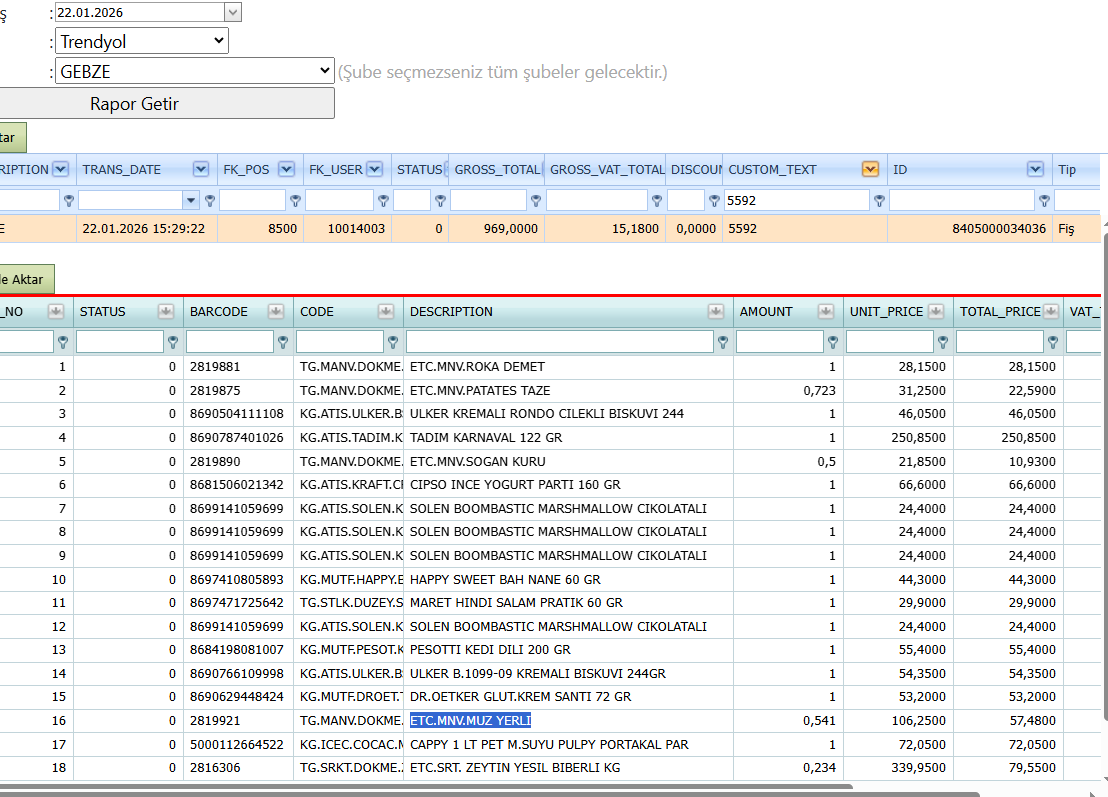Click filter icon under DESCRIPTION column
Screen dimensions: 1108x797
pos(723,342)
